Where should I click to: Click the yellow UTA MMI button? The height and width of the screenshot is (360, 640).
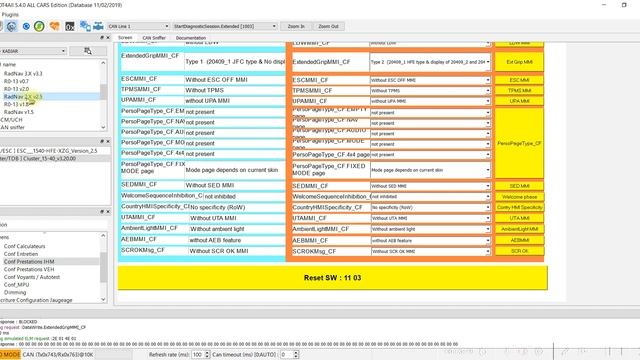tap(519, 218)
